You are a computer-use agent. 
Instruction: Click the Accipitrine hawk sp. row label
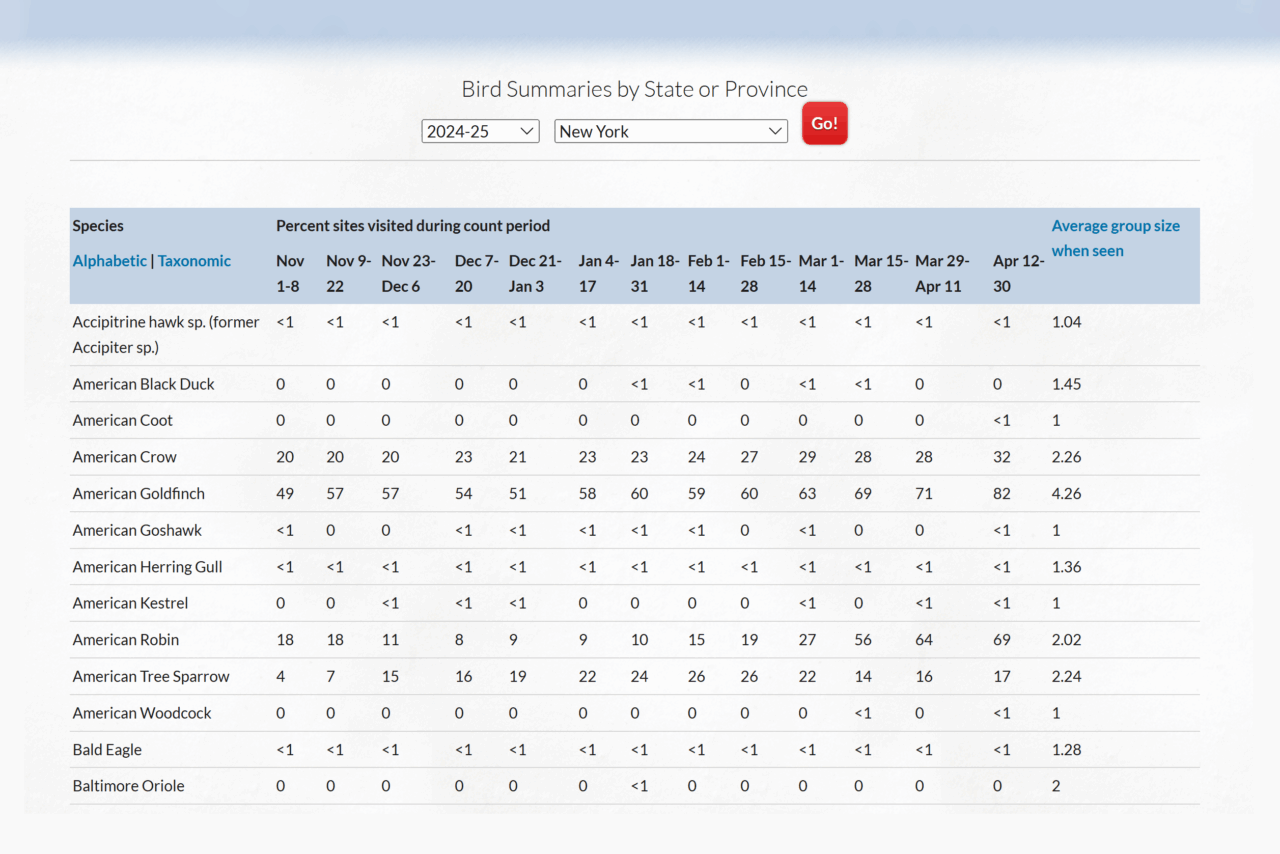(165, 334)
